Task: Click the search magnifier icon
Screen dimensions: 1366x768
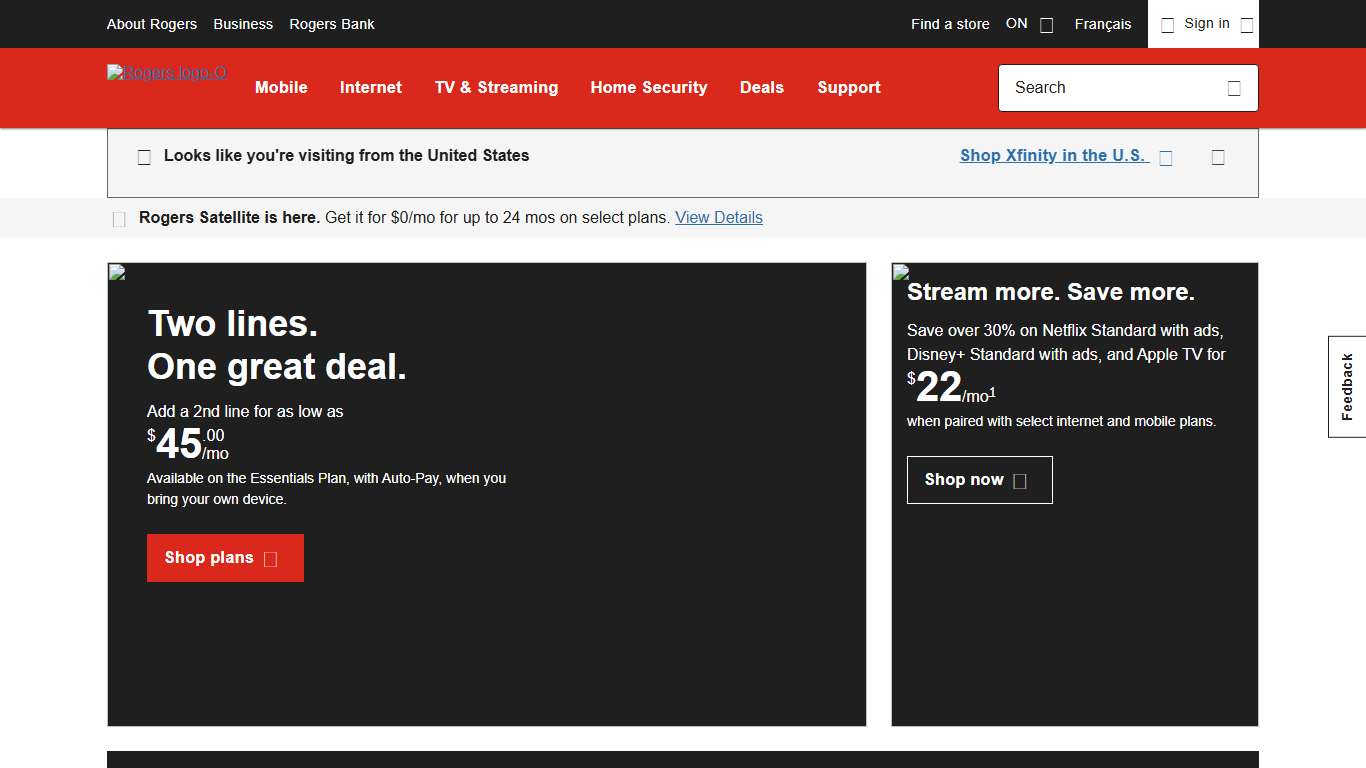Action: pyautogui.click(x=1234, y=88)
